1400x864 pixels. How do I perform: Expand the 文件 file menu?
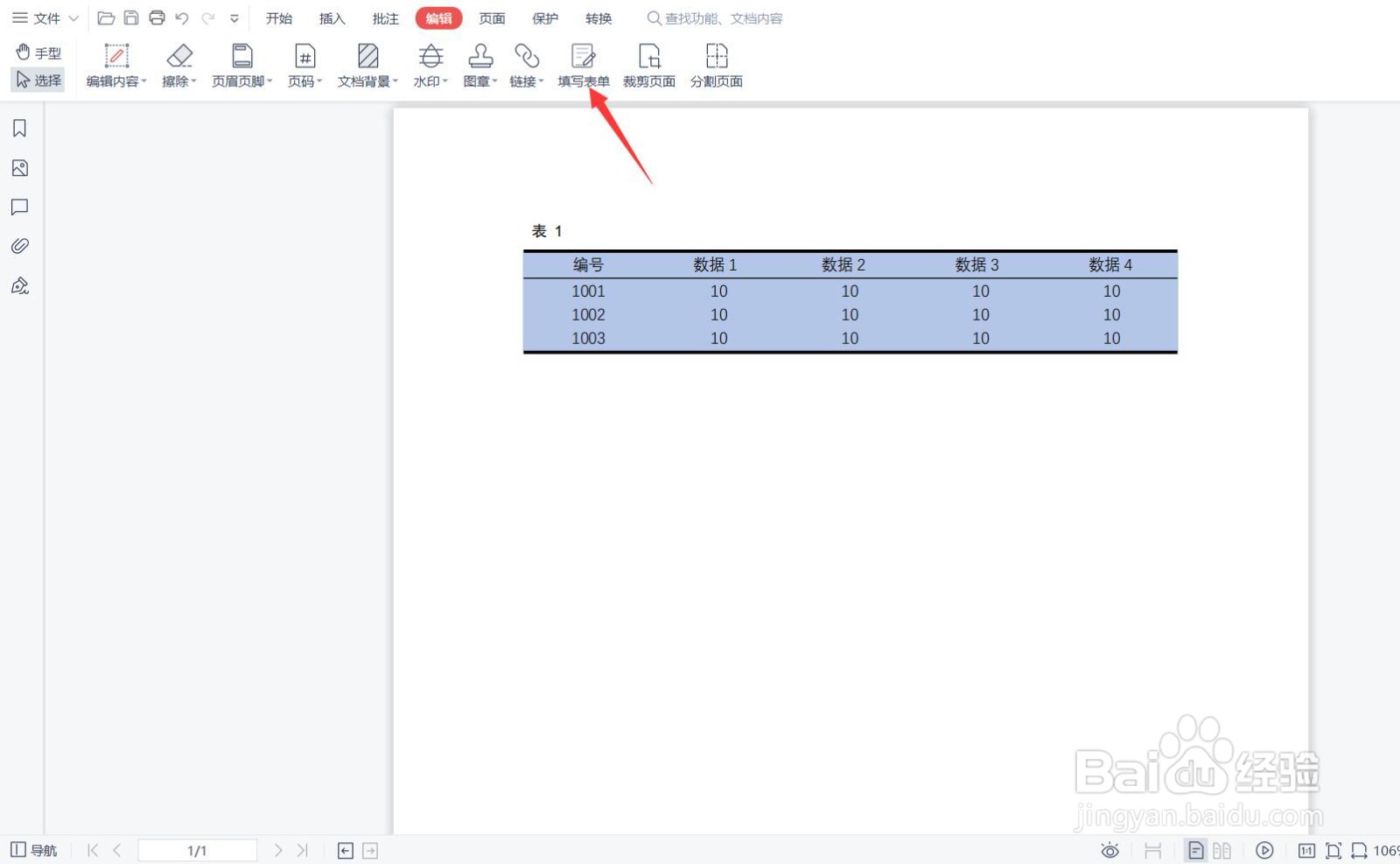click(x=45, y=18)
